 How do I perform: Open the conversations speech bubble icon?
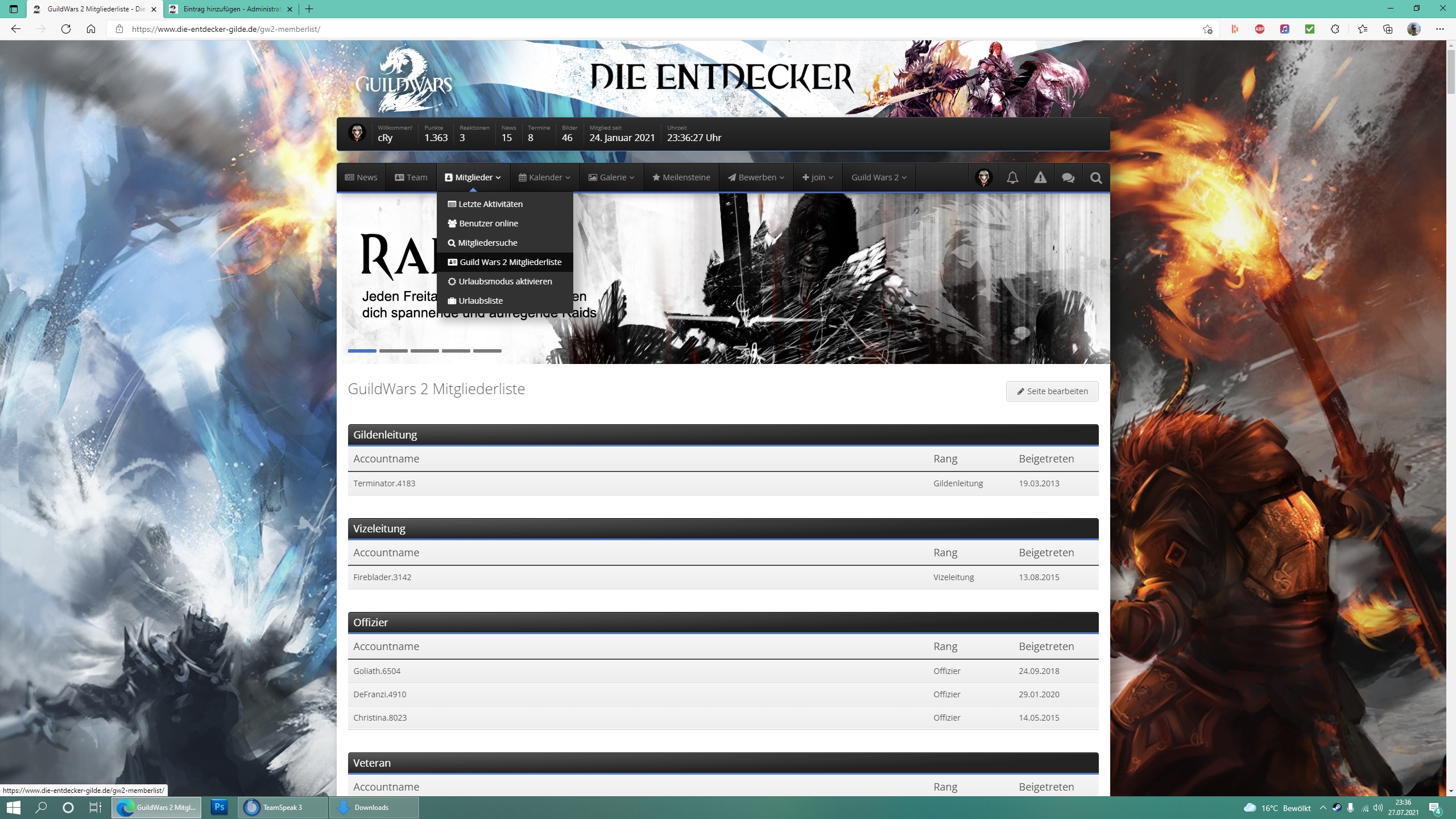(1068, 177)
